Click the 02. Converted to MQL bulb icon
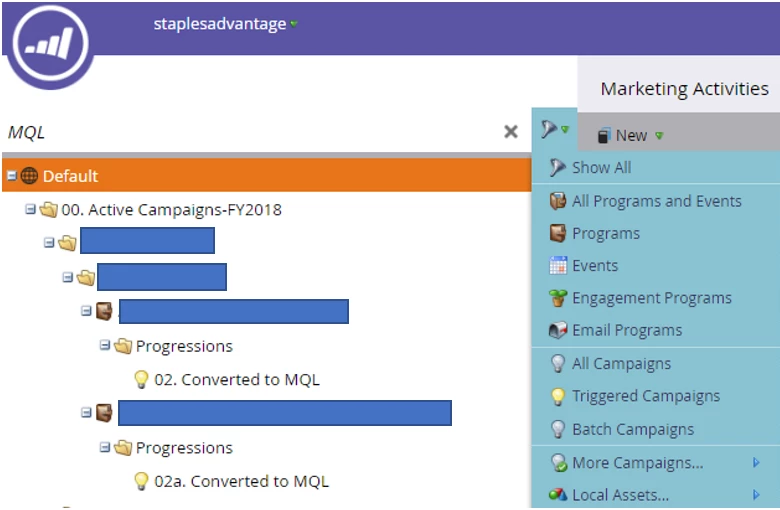This screenshot has height=510, width=780. pos(141,379)
